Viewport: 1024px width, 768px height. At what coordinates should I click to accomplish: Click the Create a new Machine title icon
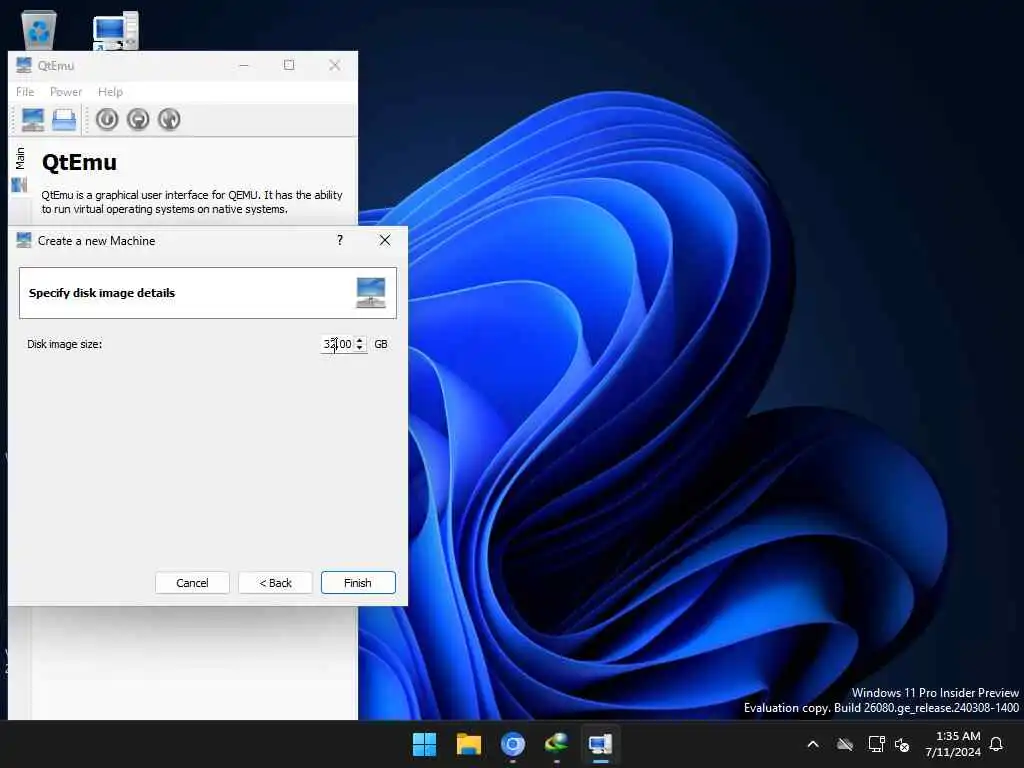click(x=24, y=240)
